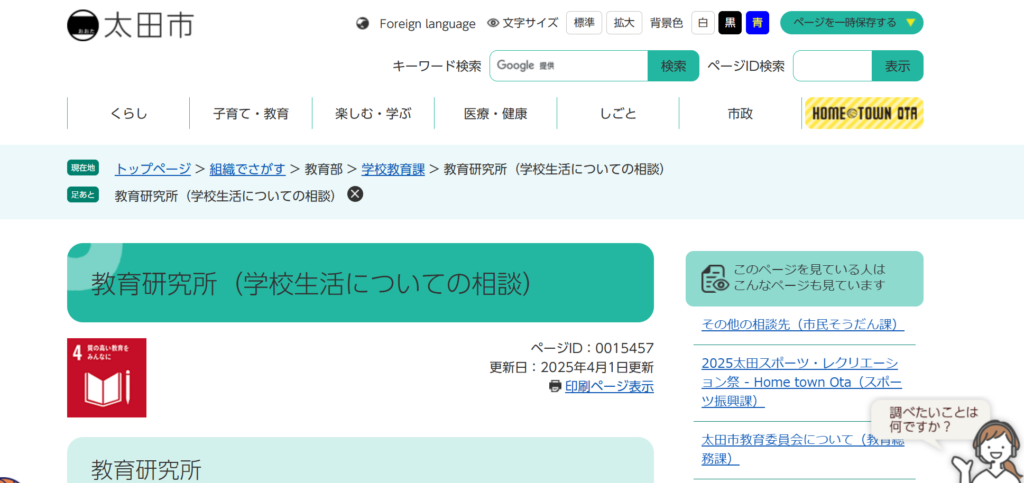Click the Google keyword search field
This screenshot has width=1024, height=483.
pos(568,66)
